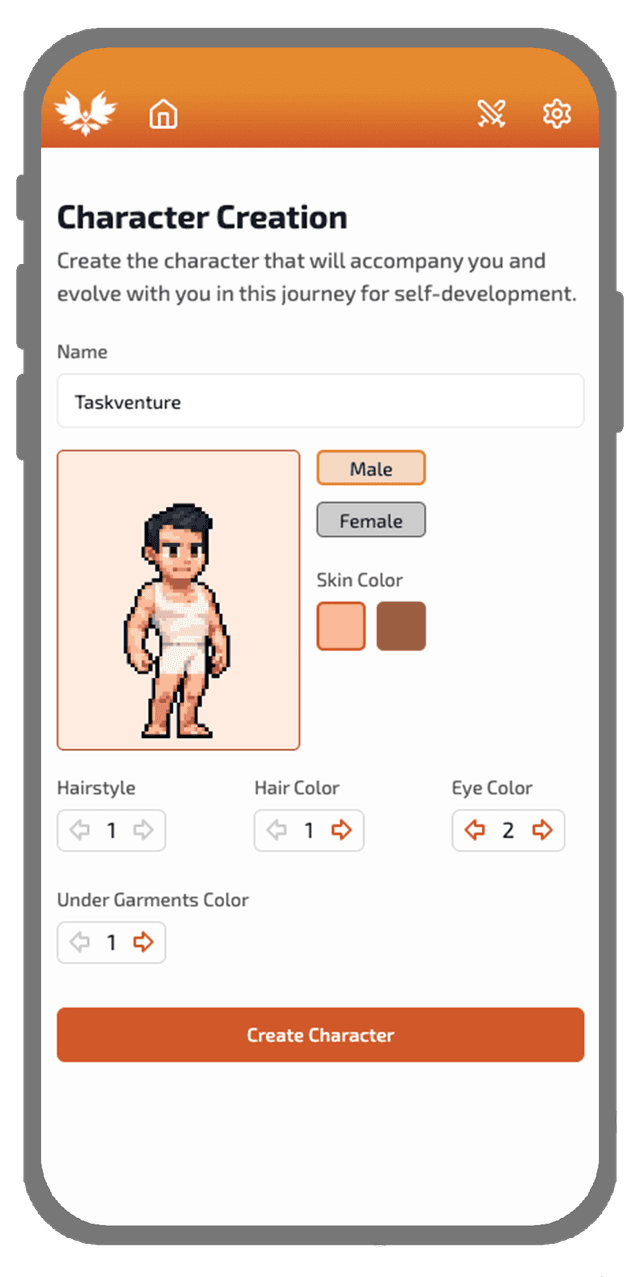Click the previous Under Garments Color arrow
Screen dimensions: 640x1277
pyautogui.click(x=78, y=942)
